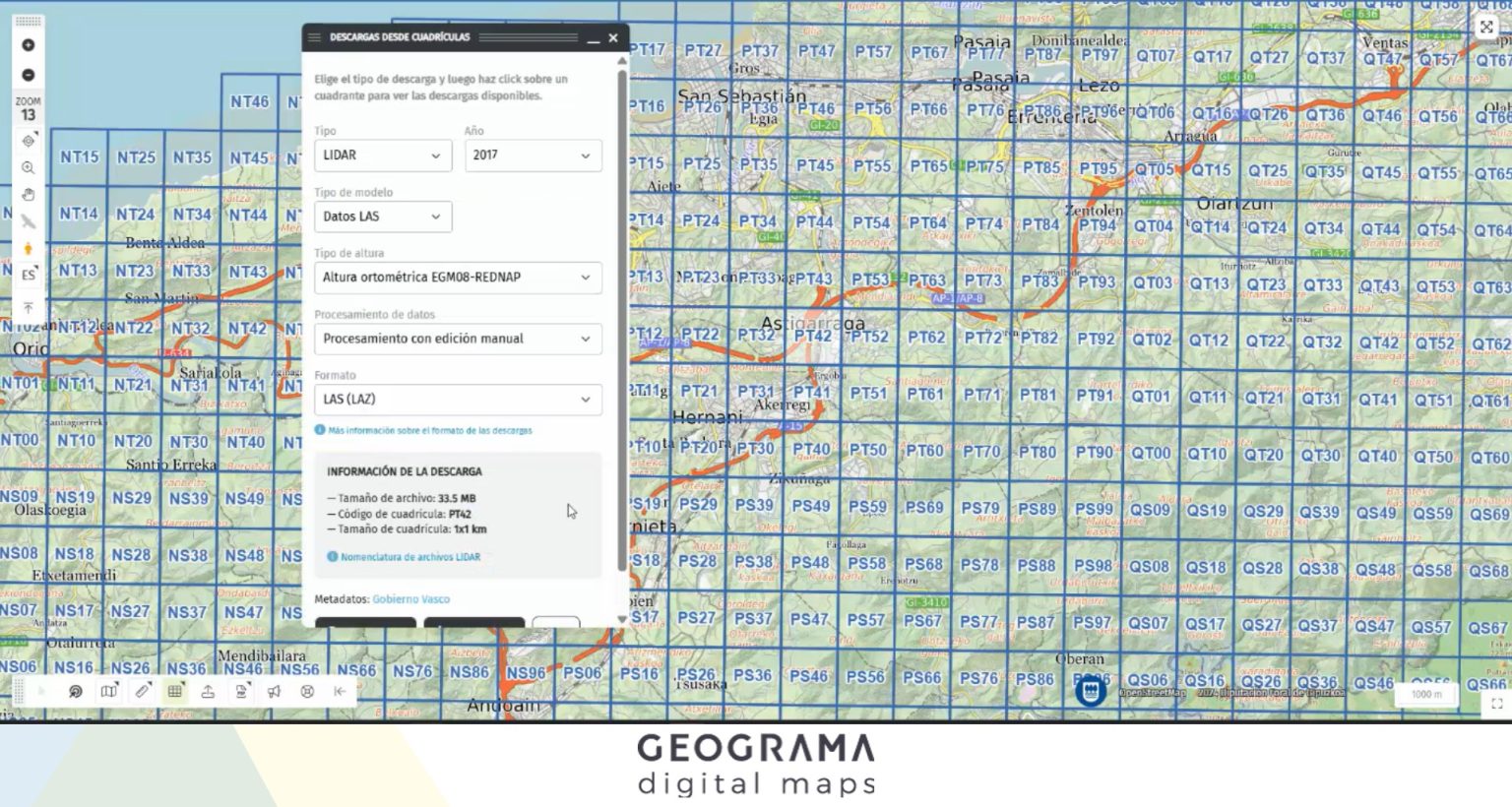Activate the street view pegman icon
This screenshot has height=807, width=1512.
tap(28, 248)
